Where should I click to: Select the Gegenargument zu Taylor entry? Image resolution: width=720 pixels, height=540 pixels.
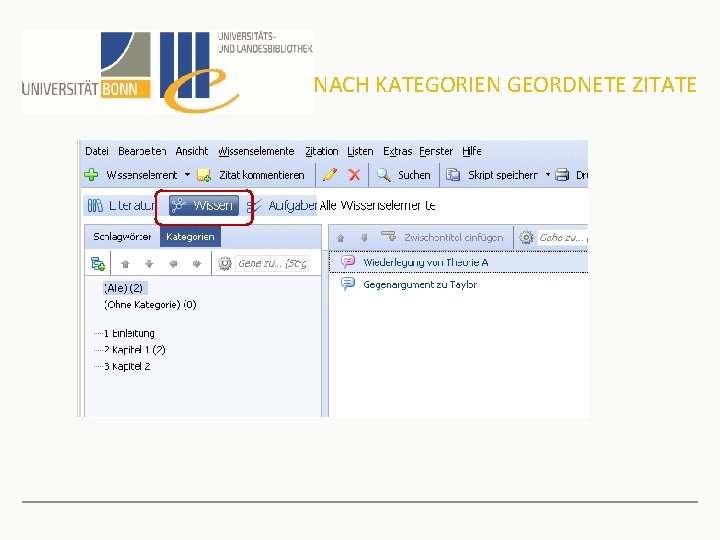420,285
